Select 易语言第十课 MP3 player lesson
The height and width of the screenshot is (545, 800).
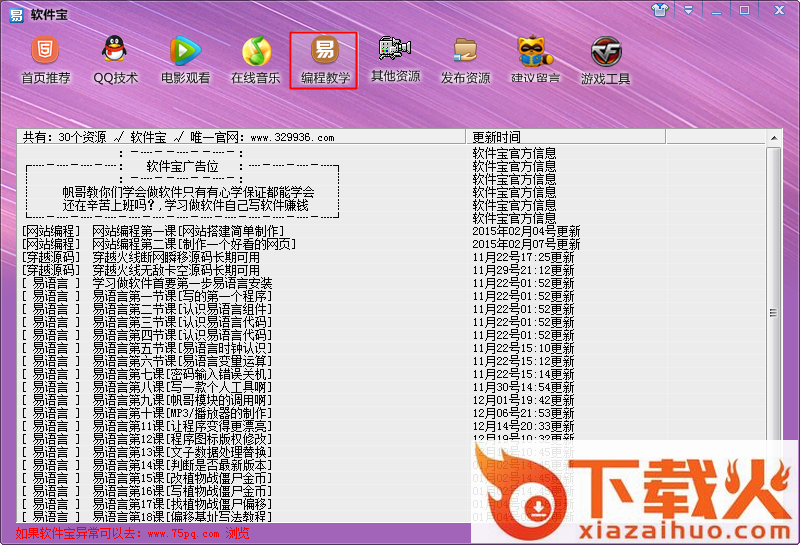(181, 413)
